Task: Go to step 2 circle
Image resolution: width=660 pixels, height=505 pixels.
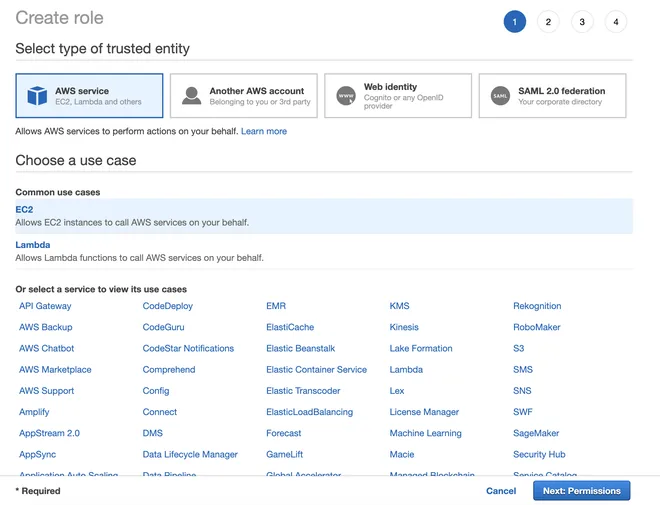Action: pos(548,22)
